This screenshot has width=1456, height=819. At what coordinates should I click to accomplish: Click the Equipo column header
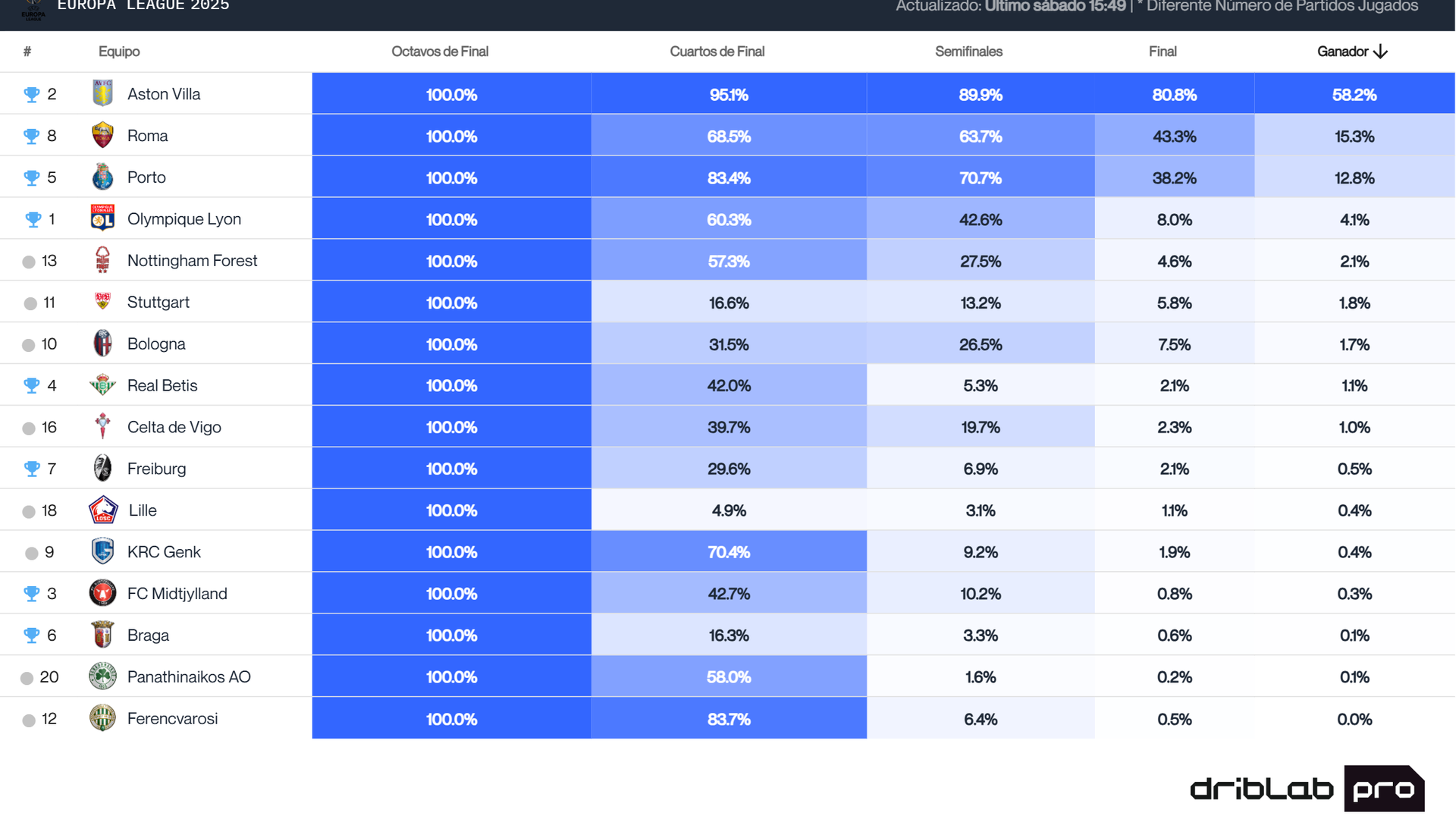[119, 52]
